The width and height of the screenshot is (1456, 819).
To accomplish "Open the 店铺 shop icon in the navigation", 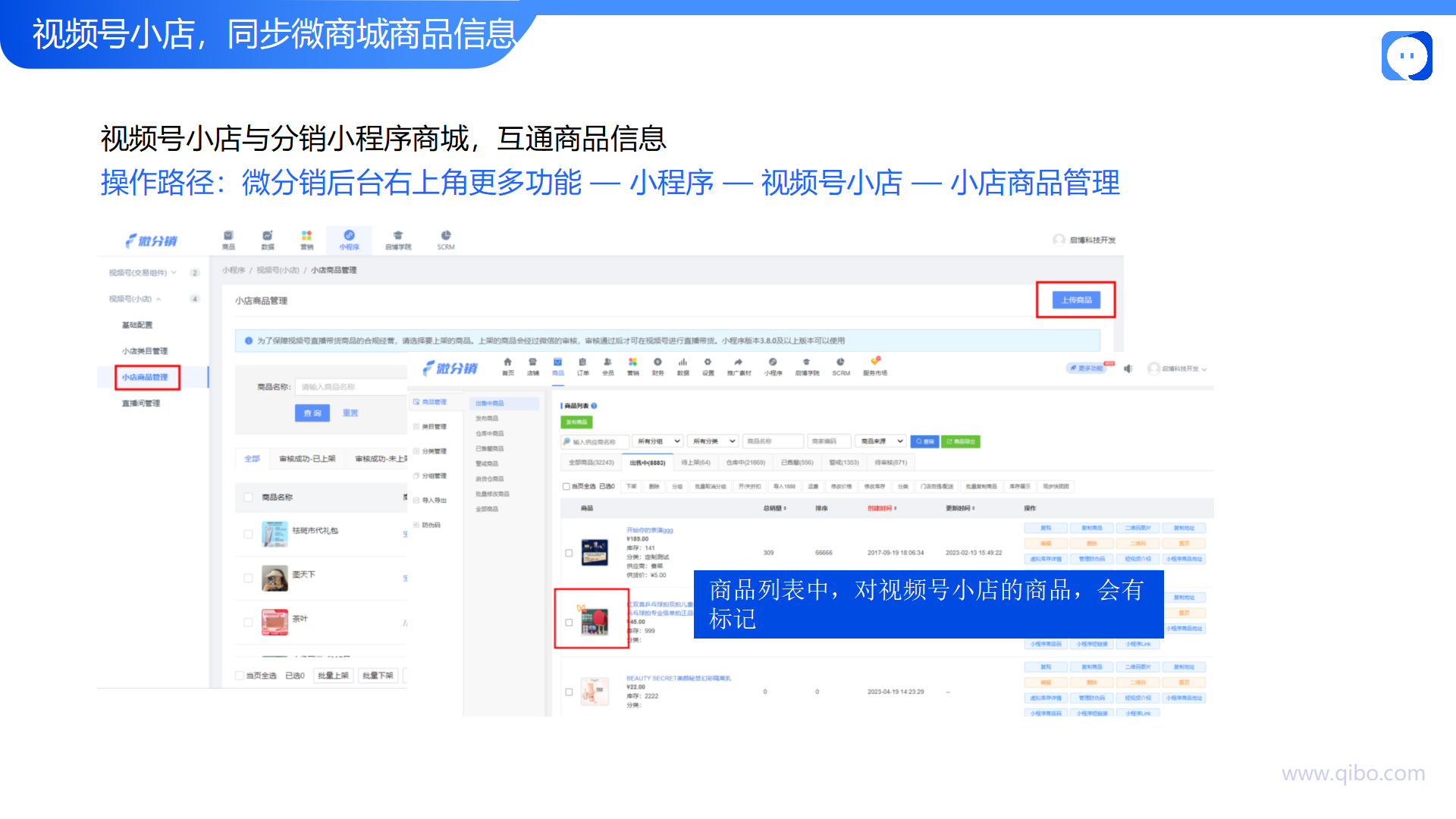I will [533, 367].
